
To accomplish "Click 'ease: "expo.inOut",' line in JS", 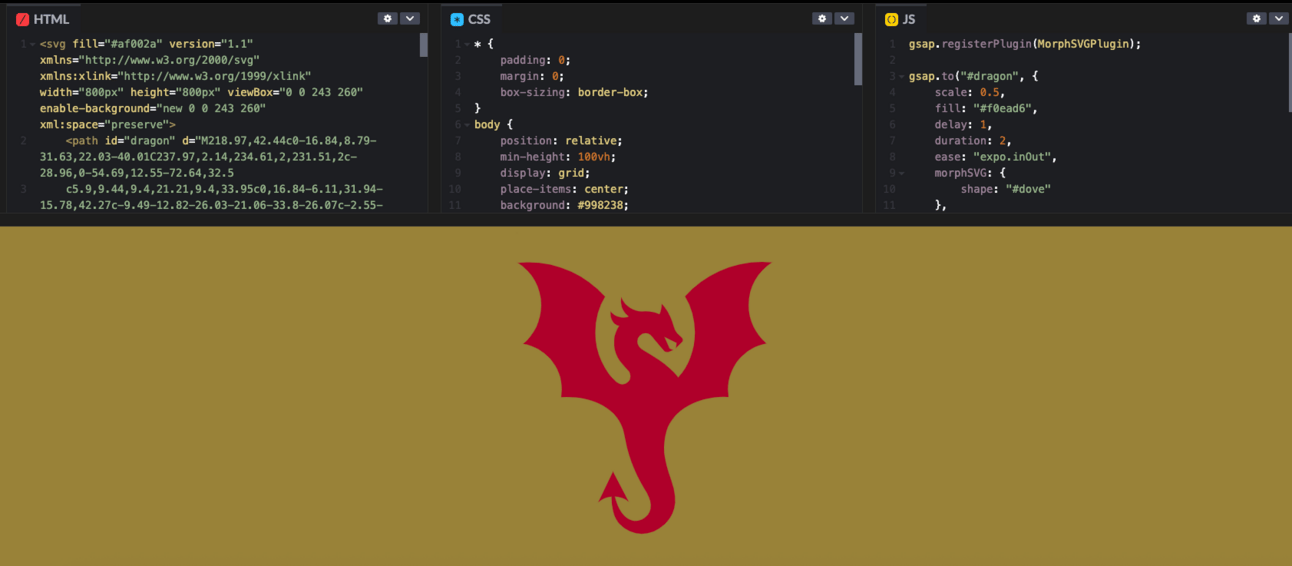I will [x=996, y=157].
